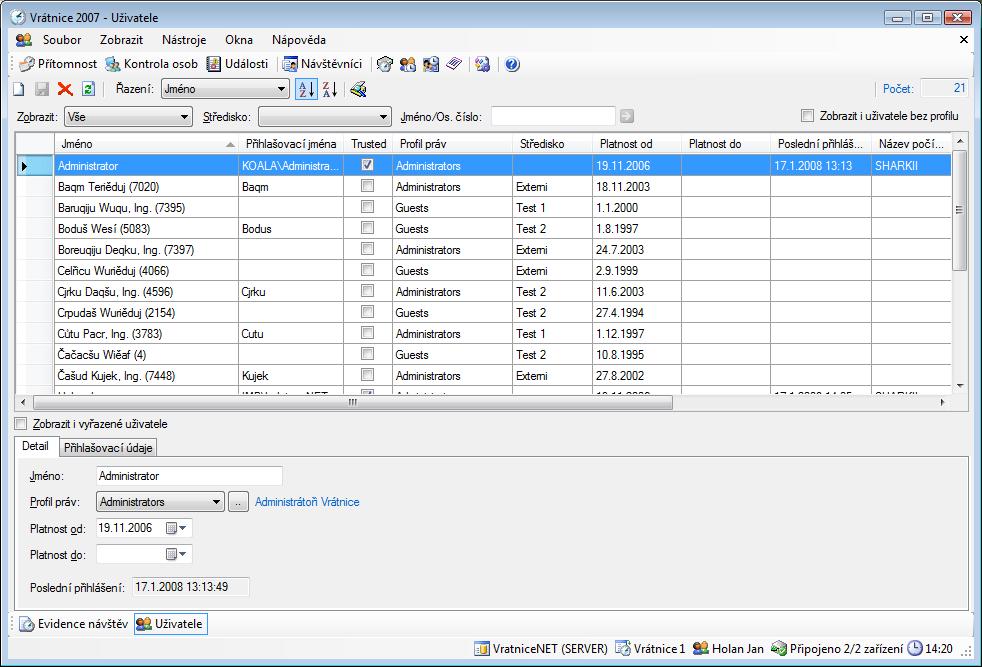Click the Jméno/Os. číslo search field
Image resolution: width=982 pixels, height=667 pixels.
(553, 116)
